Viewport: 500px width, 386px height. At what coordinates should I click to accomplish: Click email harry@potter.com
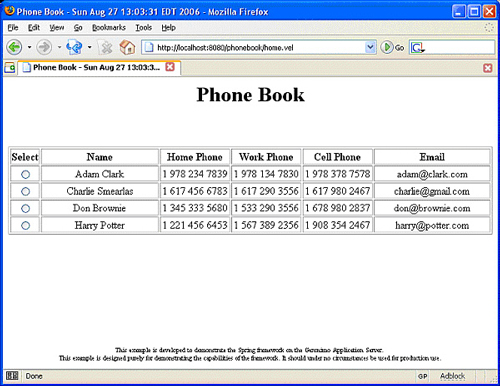tap(432, 226)
